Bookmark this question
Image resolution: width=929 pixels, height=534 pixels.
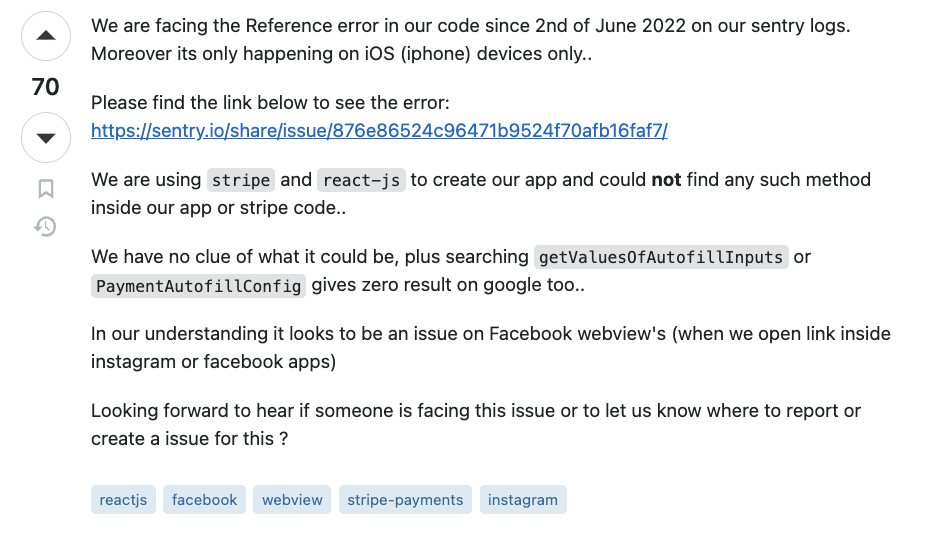[x=46, y=188]
